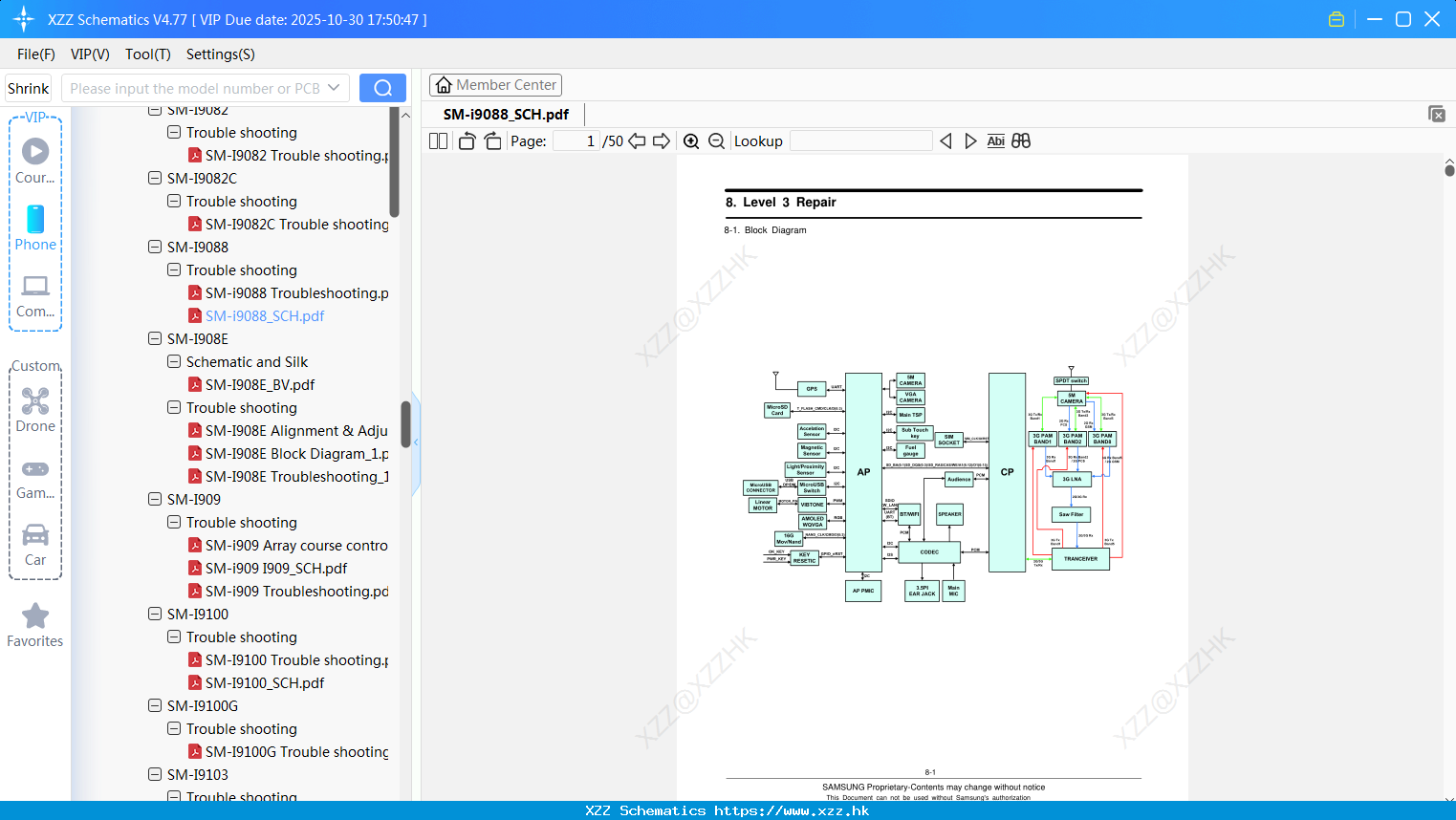Open SM-I9082C Trouble shooting file

click(x=289, y=224)
